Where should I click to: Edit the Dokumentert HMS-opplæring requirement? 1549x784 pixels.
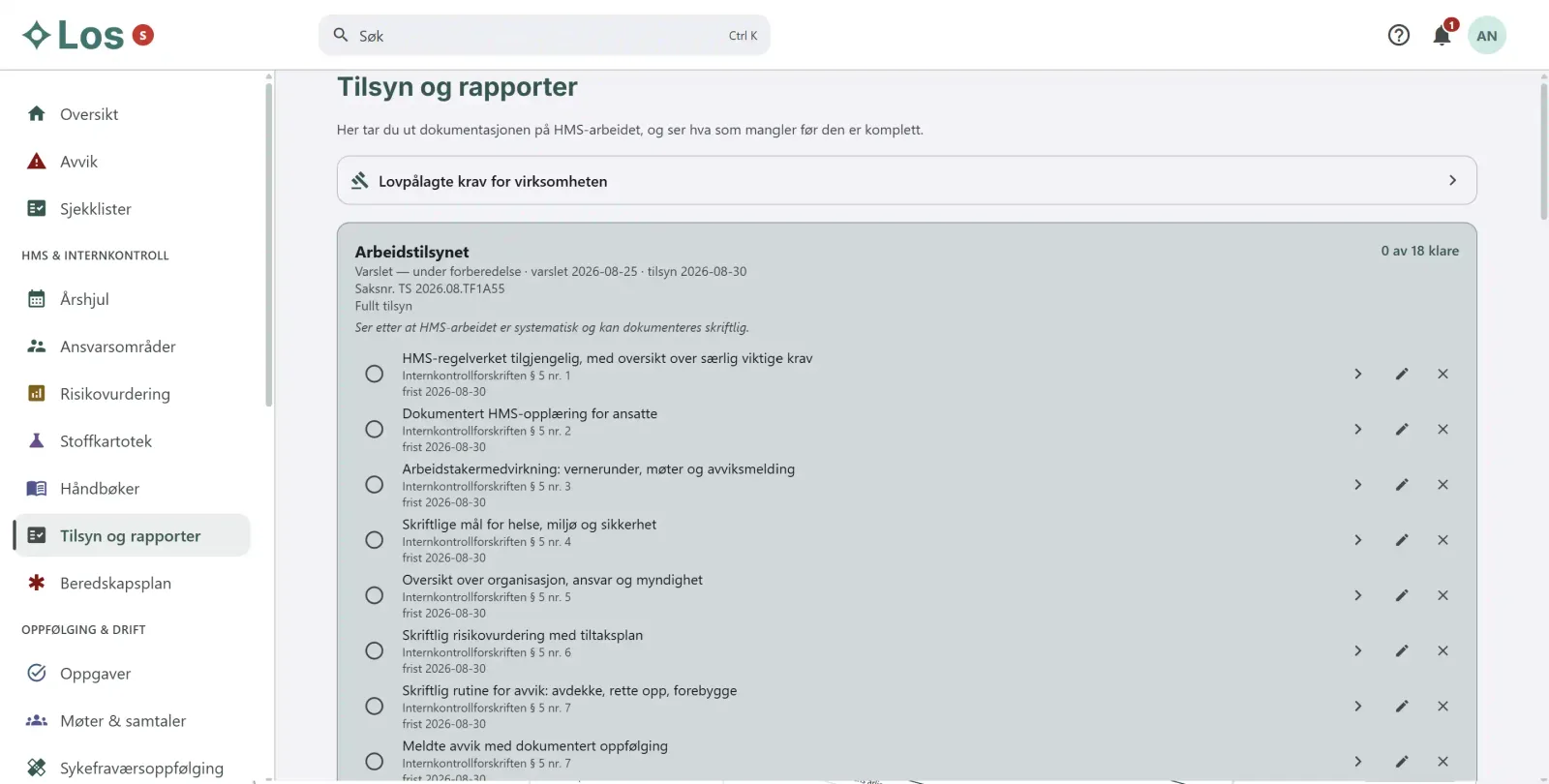pyautogui.click(x=1402, y=429)
